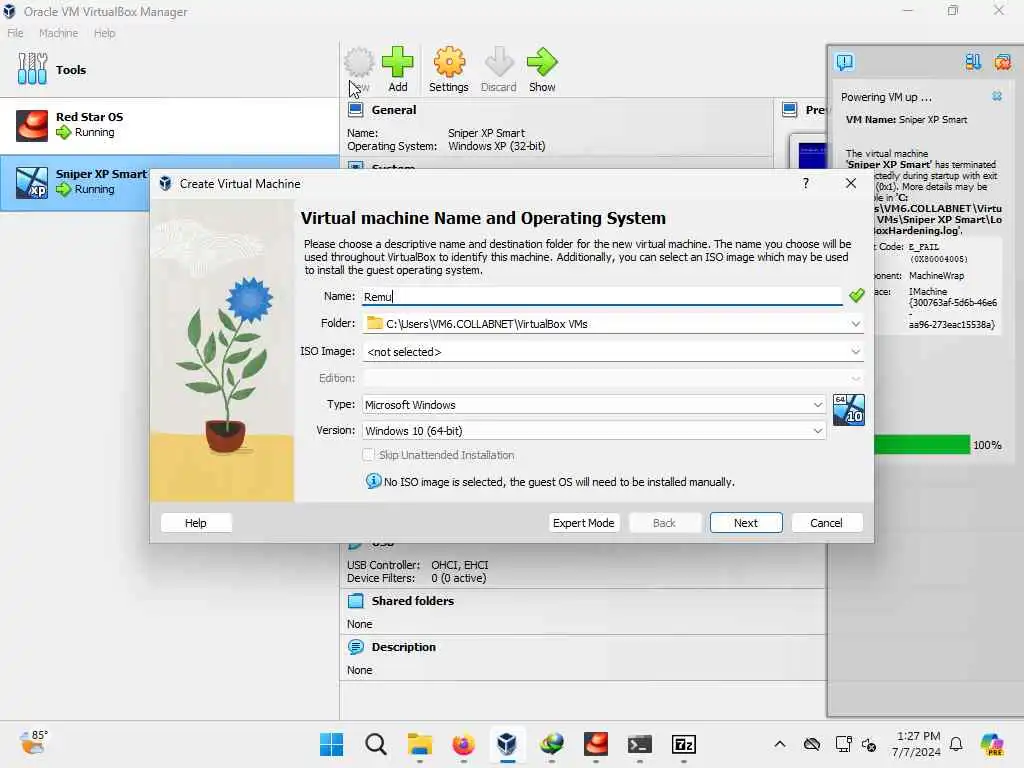Click the General heading text

pos(394,110)
